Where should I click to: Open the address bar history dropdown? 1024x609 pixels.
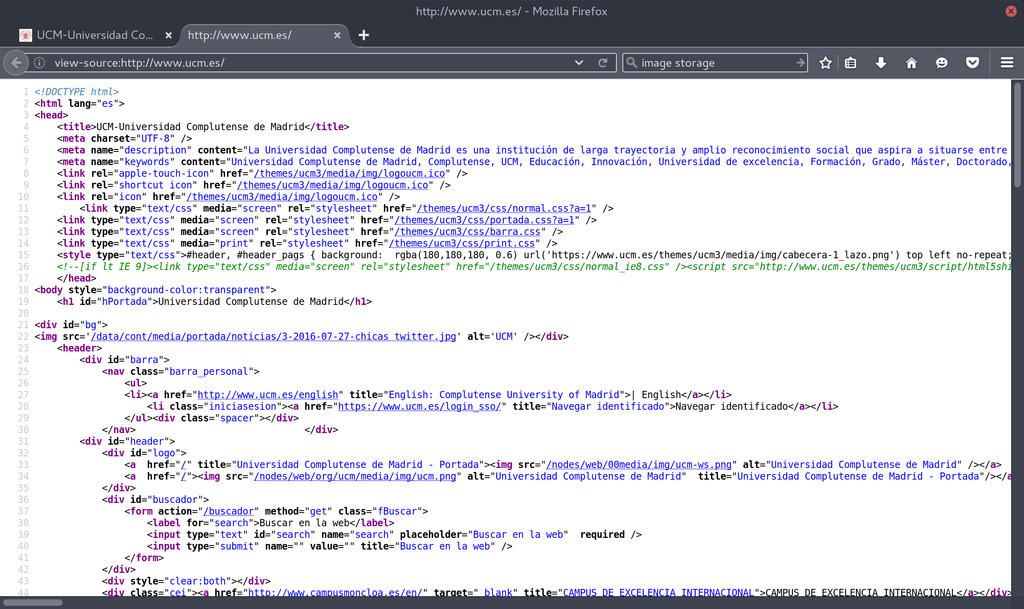[x=579, y=63]
